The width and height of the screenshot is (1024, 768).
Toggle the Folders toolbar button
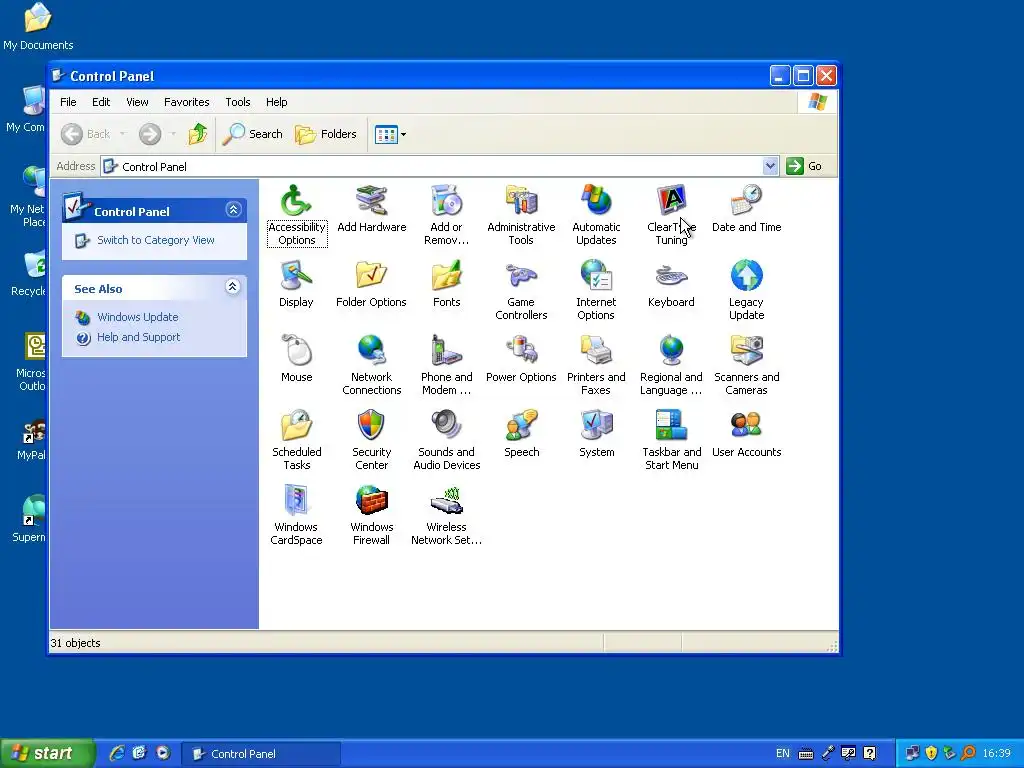tap(326, 135)
